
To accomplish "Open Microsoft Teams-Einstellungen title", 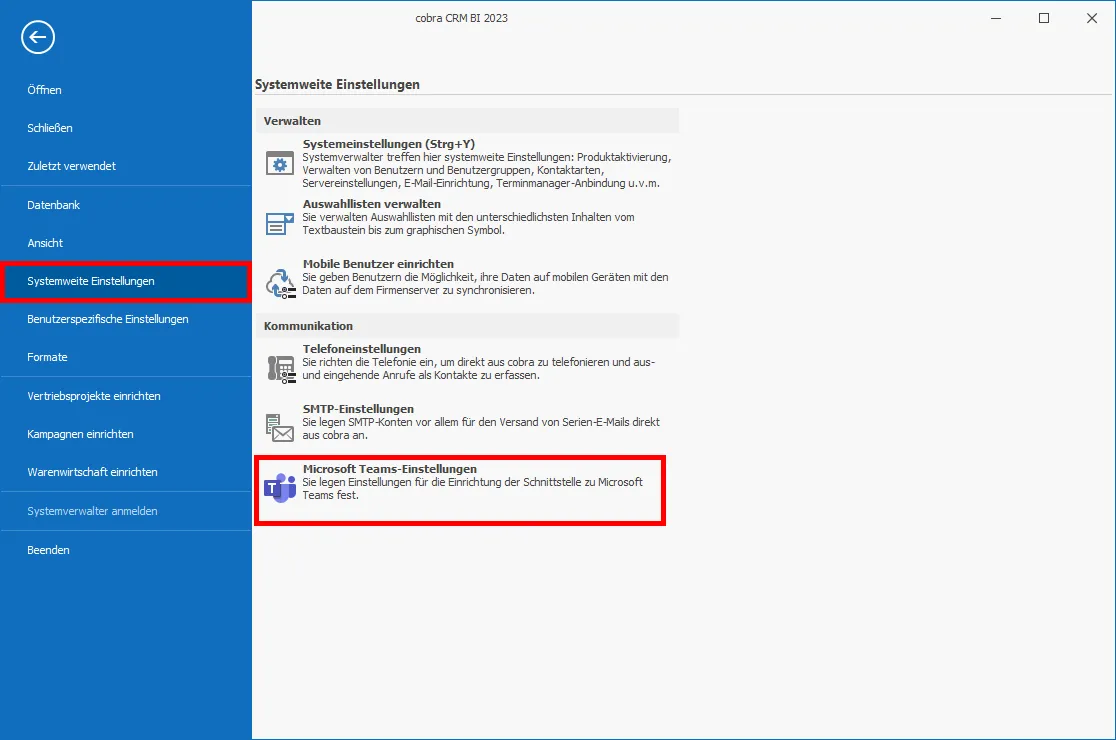I will (389, 469).
